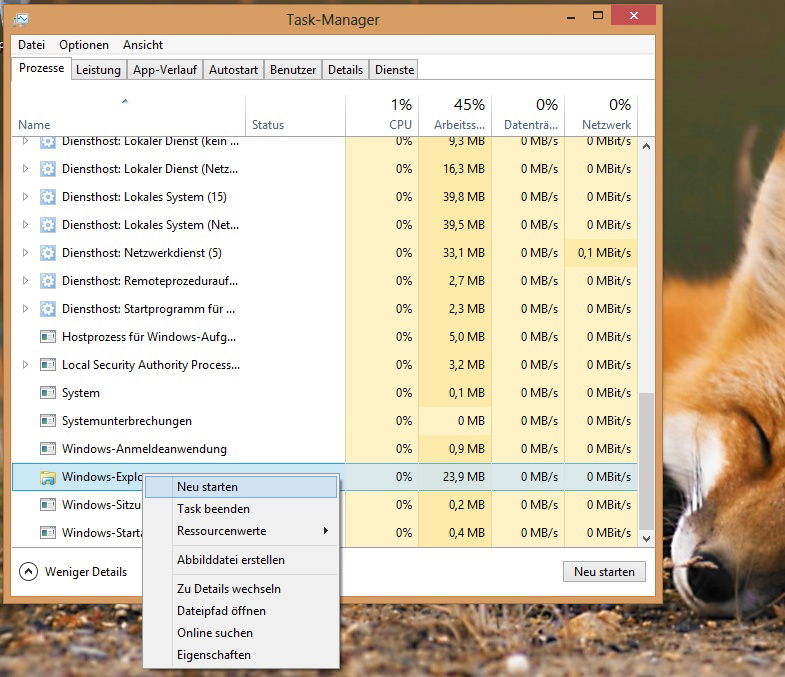
Task: Expand Diensthost: Lokaler Dienst (Netz...) group
Action: [25, 169]
